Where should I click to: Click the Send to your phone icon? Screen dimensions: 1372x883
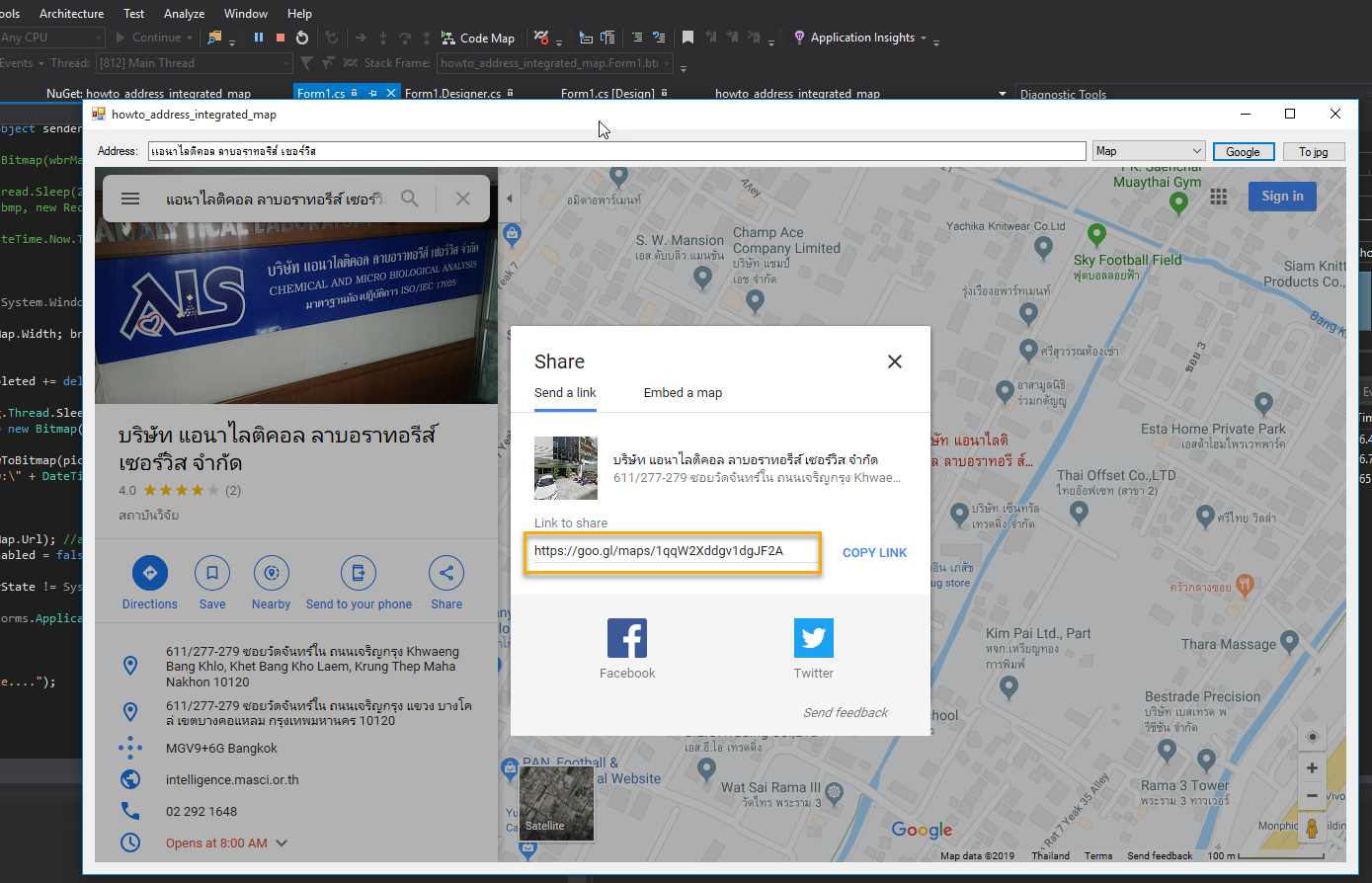pyautogui.click(x=359, y=573)
